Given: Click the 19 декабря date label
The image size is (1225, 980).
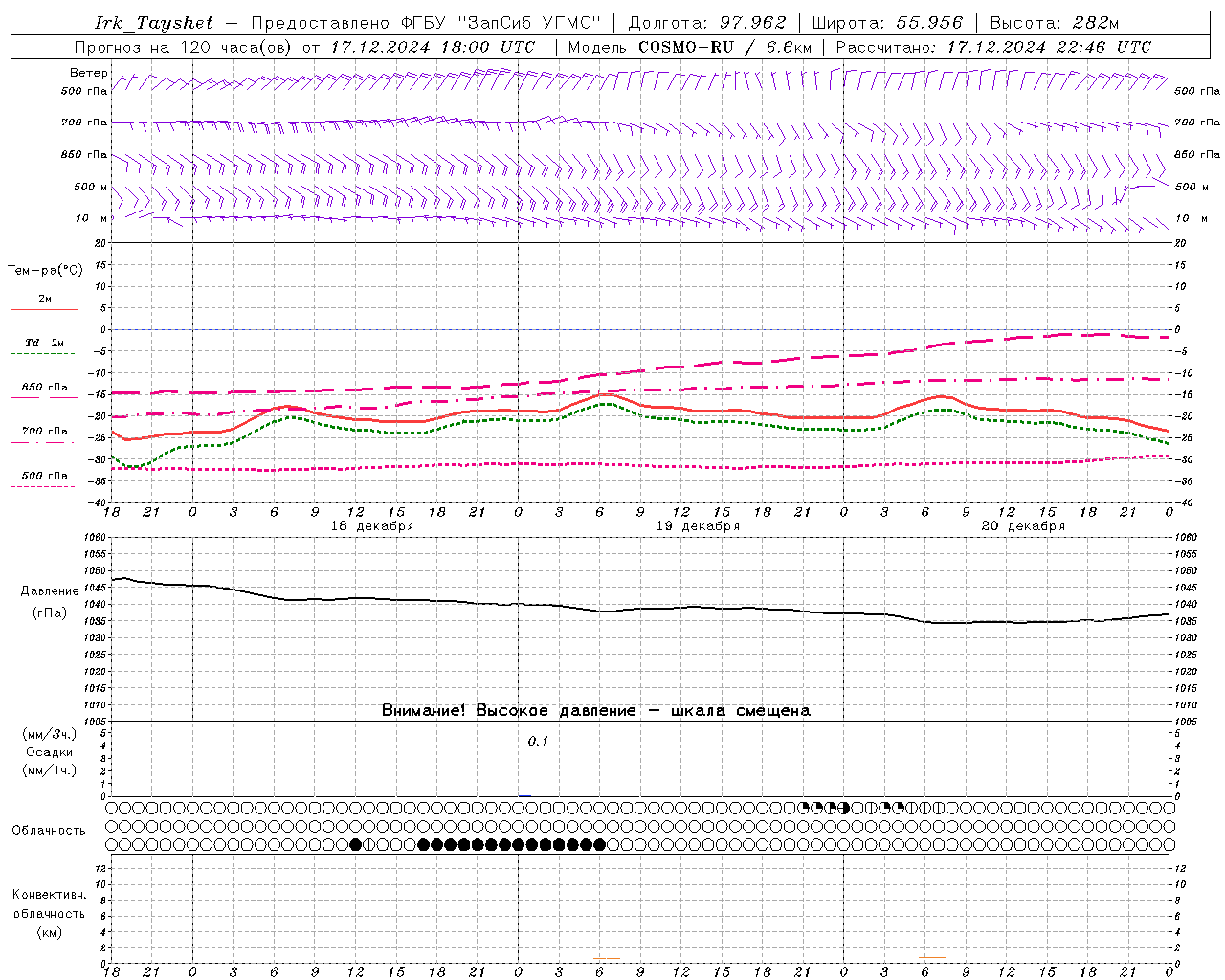Looking at the screenshot, I should click(698, 526).
